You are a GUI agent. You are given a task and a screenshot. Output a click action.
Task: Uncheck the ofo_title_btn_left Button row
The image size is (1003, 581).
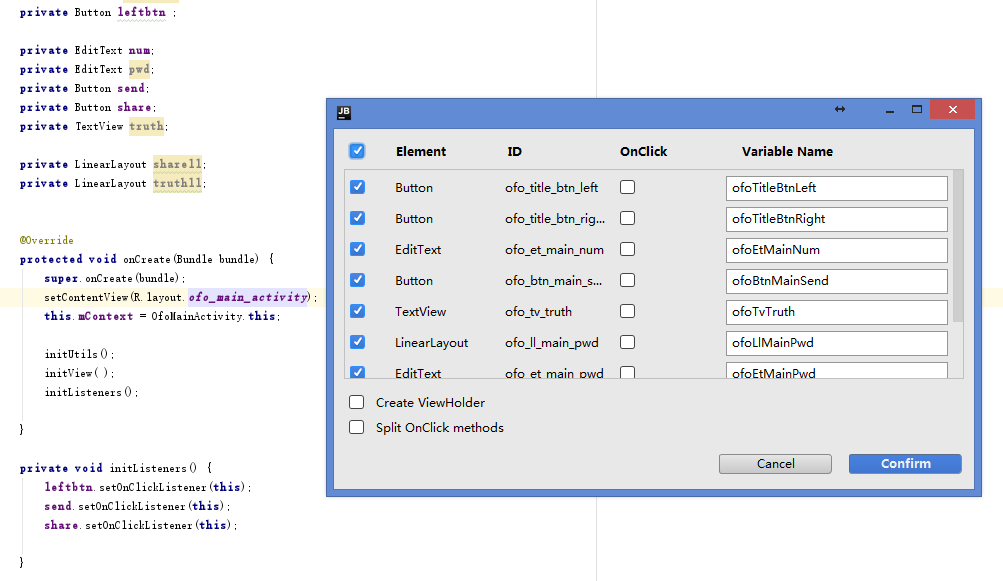357,187
